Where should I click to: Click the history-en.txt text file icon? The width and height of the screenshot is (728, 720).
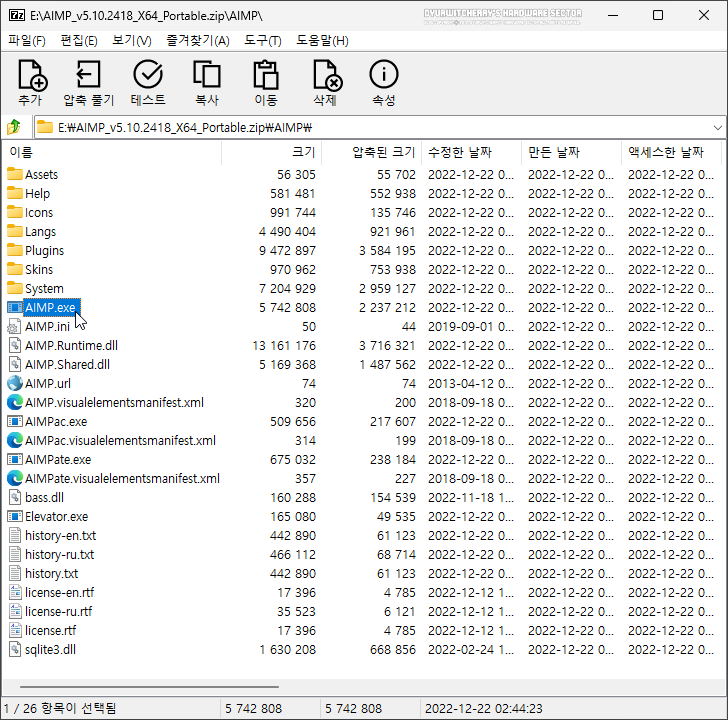coord(15,535)
